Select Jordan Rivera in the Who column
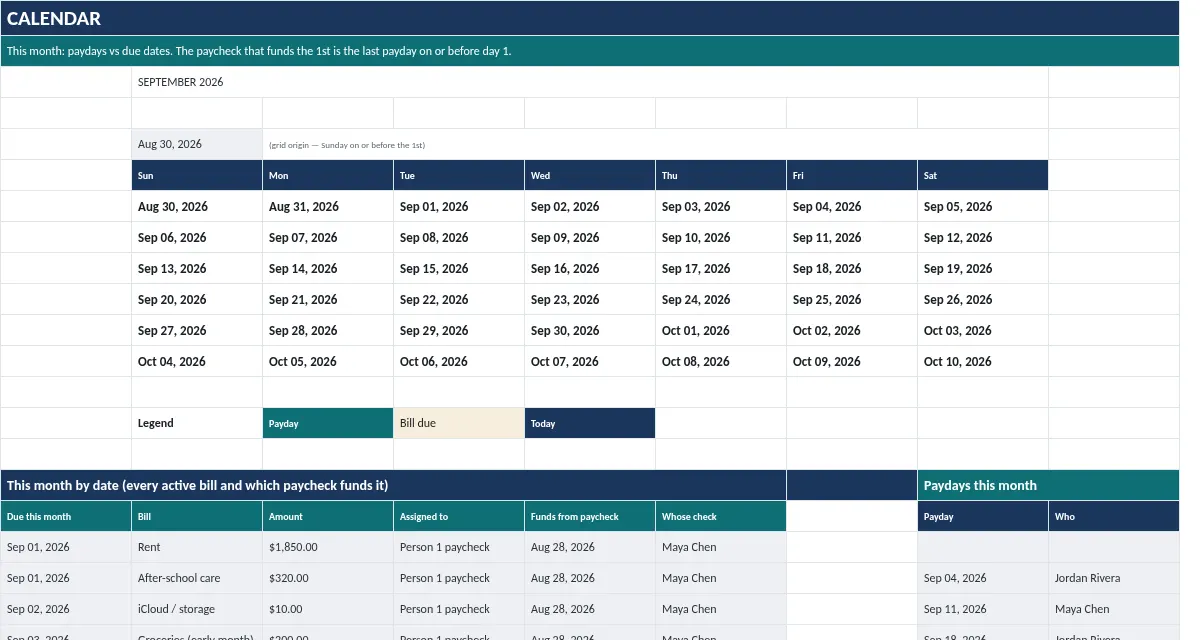Viewport: 1200px width, 640px height. click(1114, 578)
